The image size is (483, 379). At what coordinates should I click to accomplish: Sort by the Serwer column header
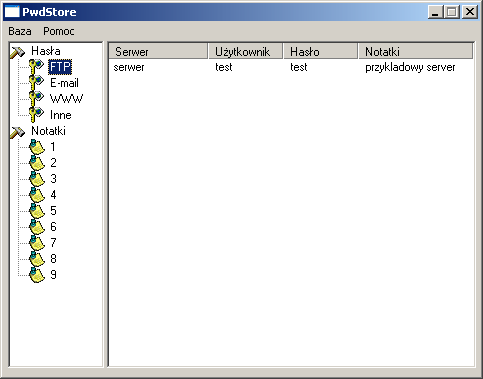coord(158,51)
